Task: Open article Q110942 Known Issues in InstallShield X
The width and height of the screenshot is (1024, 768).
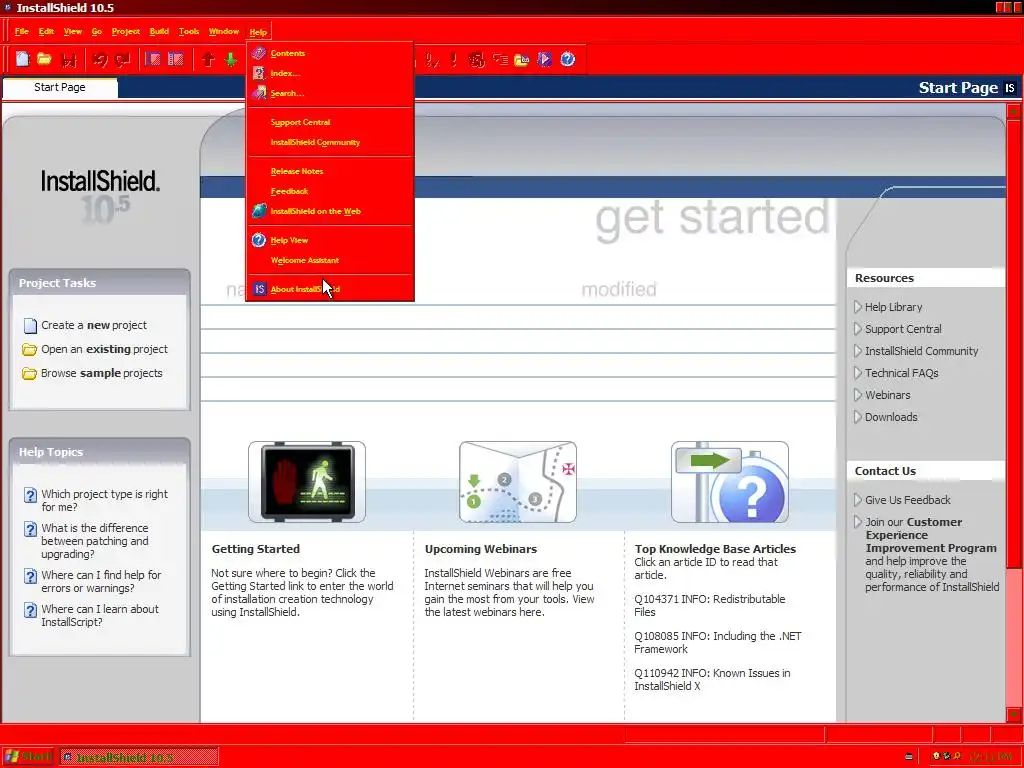Action: point(712,679)
